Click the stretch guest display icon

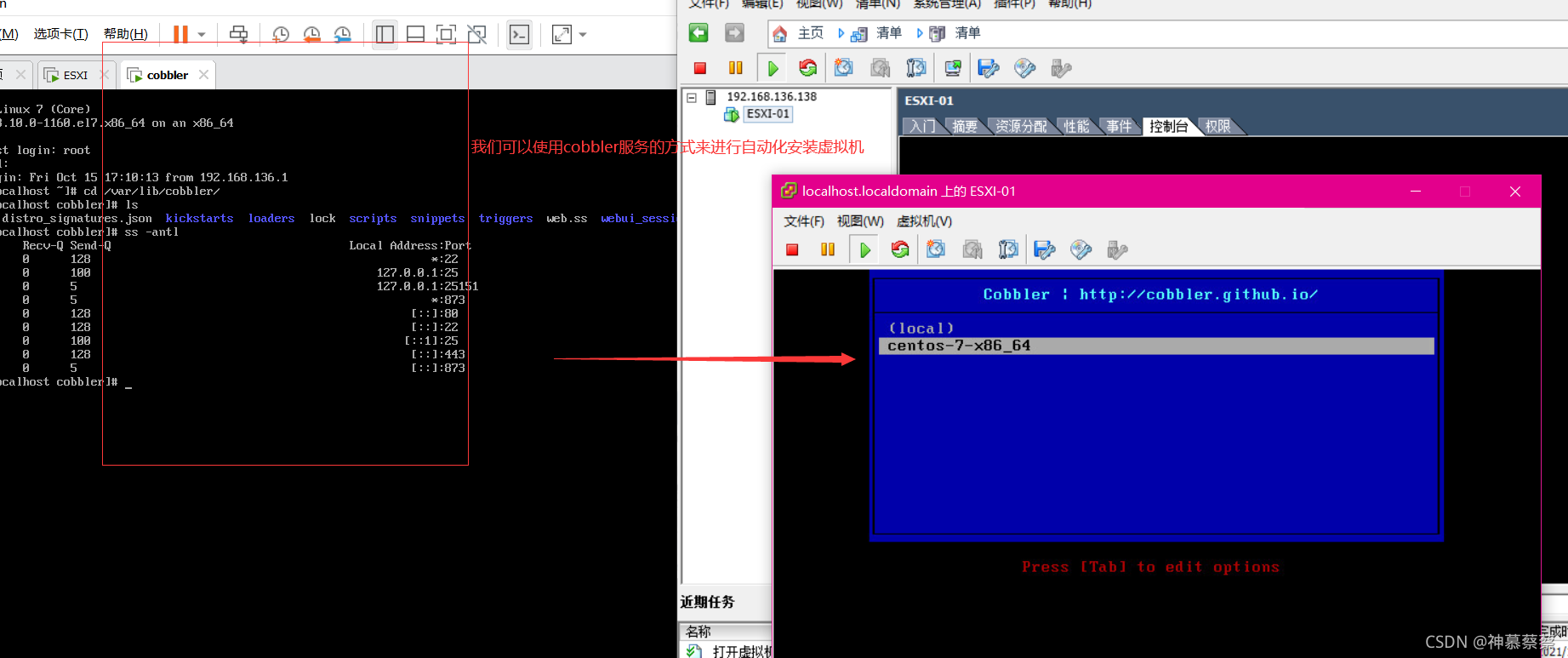pyautogui.click(x=562, y=34)
